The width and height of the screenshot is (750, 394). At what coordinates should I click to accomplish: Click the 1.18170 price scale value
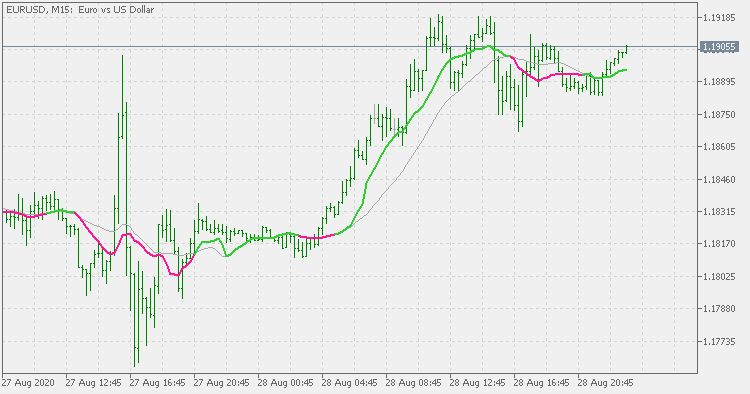coord(719,244)
